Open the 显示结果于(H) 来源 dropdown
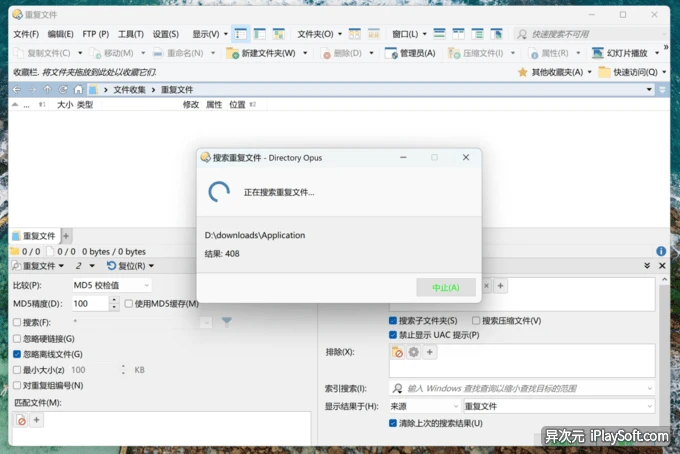Screen dimensions: 680x454 point(422,406)
